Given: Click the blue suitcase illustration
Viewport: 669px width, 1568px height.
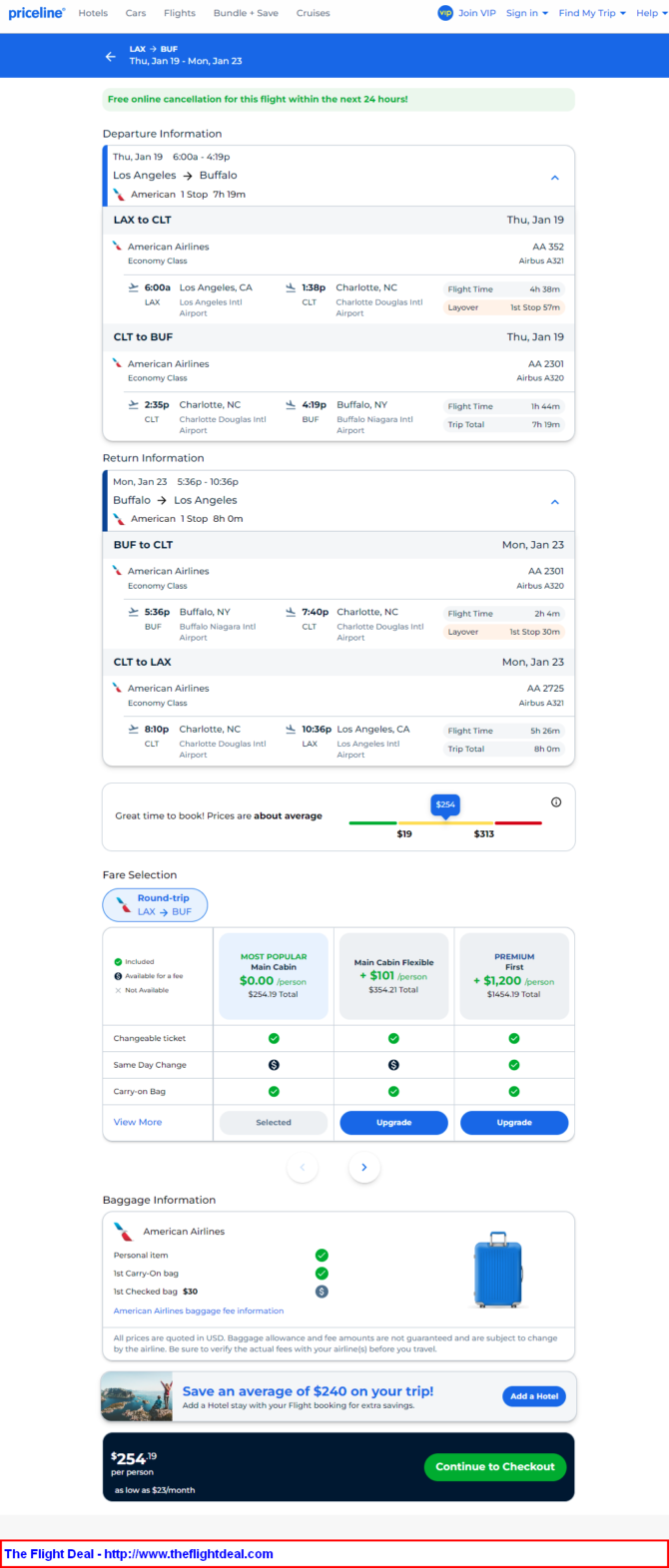Looking at the screenshot, I should tap(498, 1271).
